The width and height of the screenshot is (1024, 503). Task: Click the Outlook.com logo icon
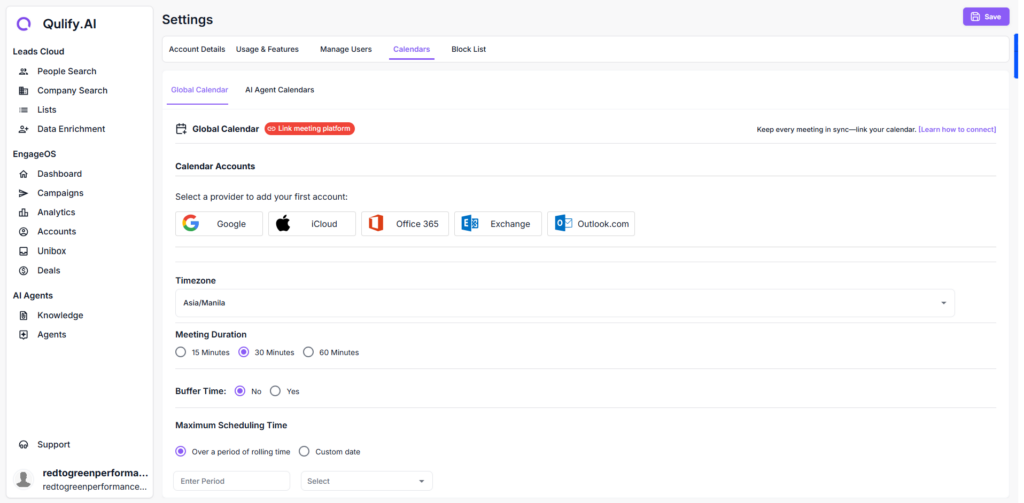[563, 223]
